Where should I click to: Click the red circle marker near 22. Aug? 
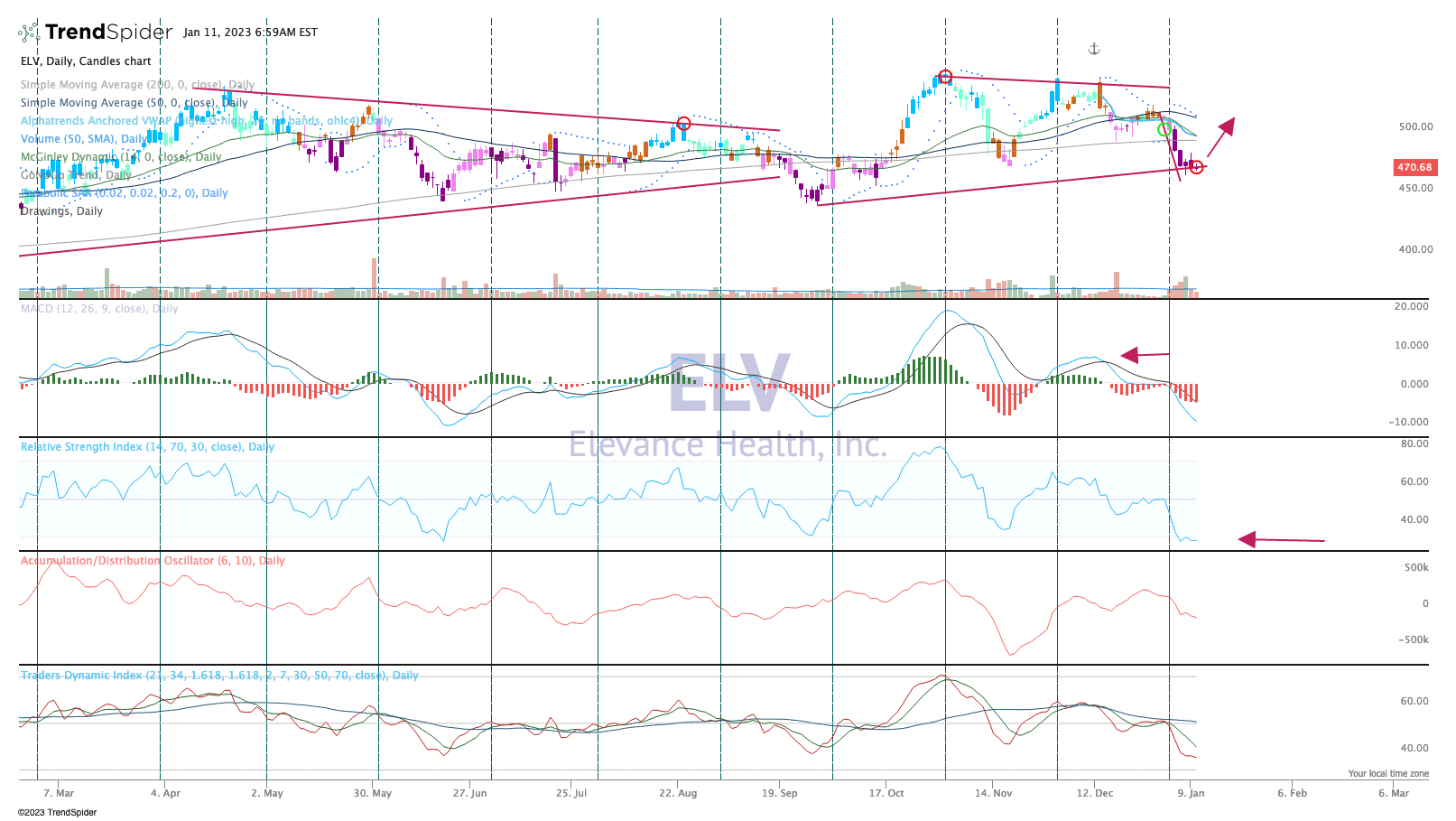tap(683, 124)
